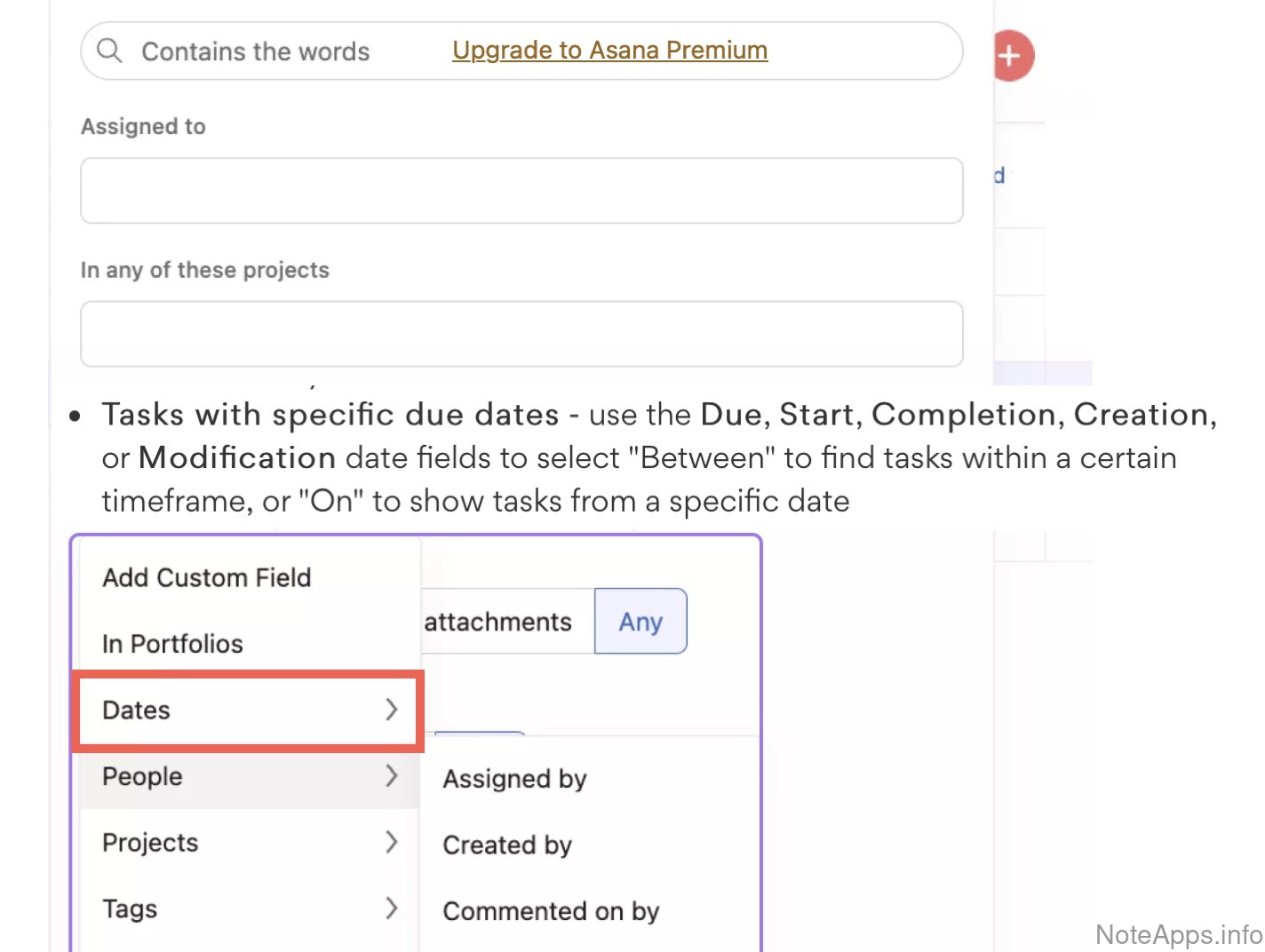This screenshot has height=952, width=1265.
Task: Select Add Custom Field menu option
Action: pos(207,577)
